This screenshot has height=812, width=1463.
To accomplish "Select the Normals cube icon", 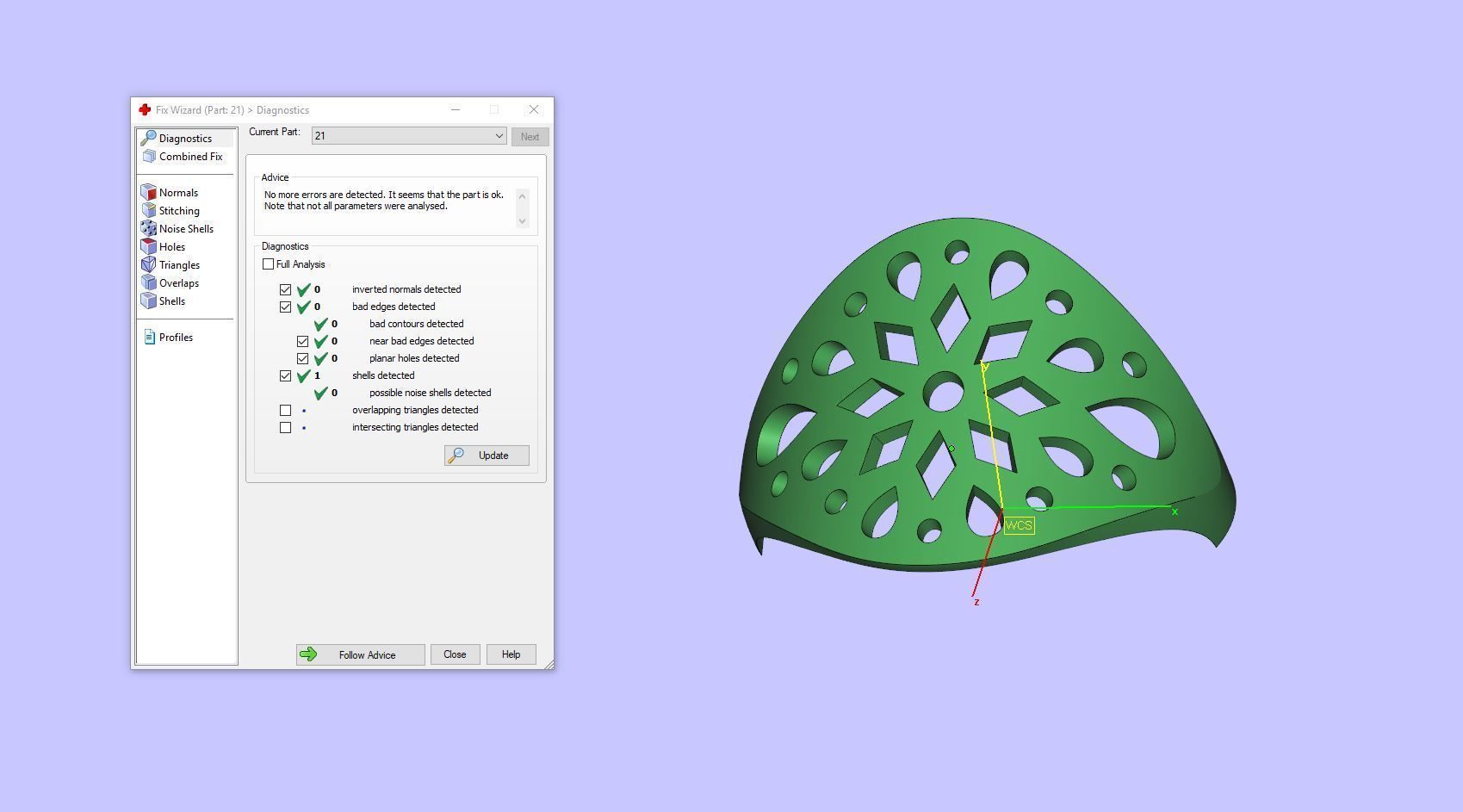I will (149, 193).
